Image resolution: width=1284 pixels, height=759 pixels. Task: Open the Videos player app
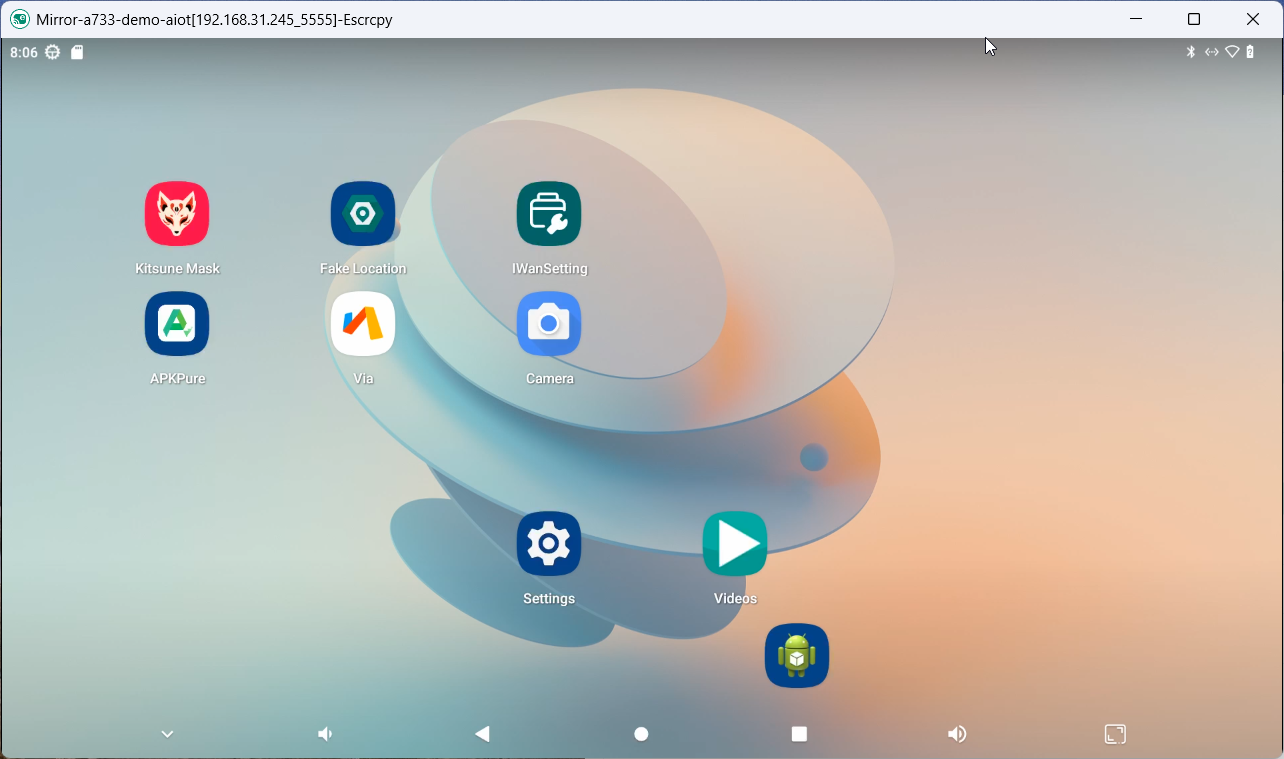(735, 544)
